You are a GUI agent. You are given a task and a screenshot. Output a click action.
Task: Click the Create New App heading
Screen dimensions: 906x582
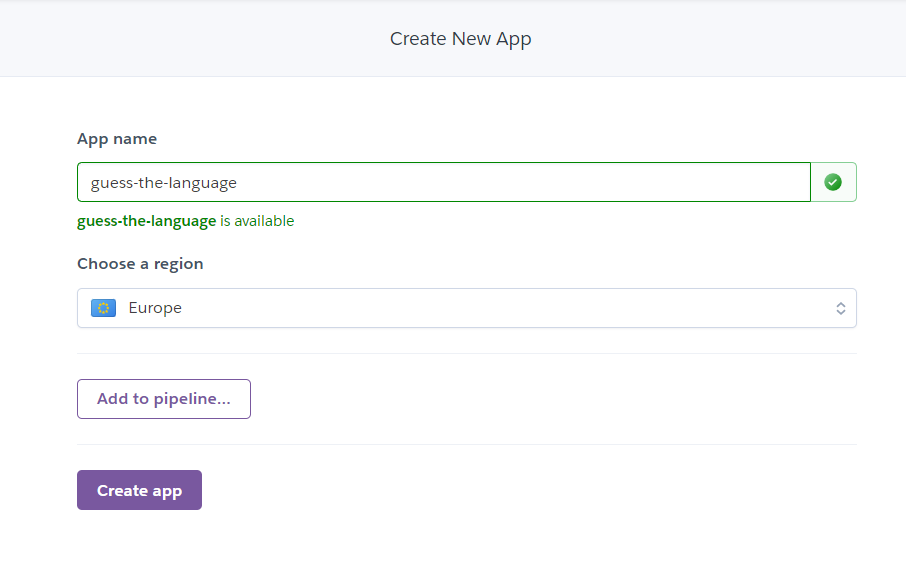click(x=461, y=39)
